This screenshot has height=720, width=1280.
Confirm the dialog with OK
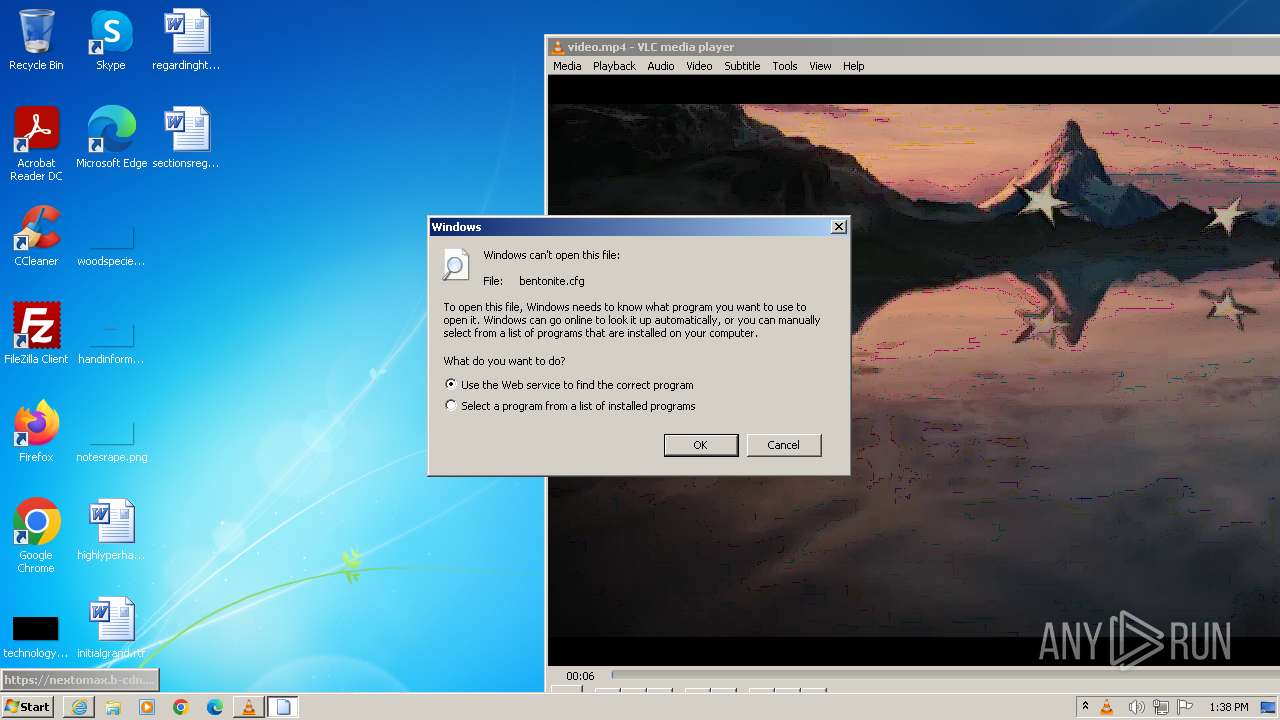click(x=701, y=445)
